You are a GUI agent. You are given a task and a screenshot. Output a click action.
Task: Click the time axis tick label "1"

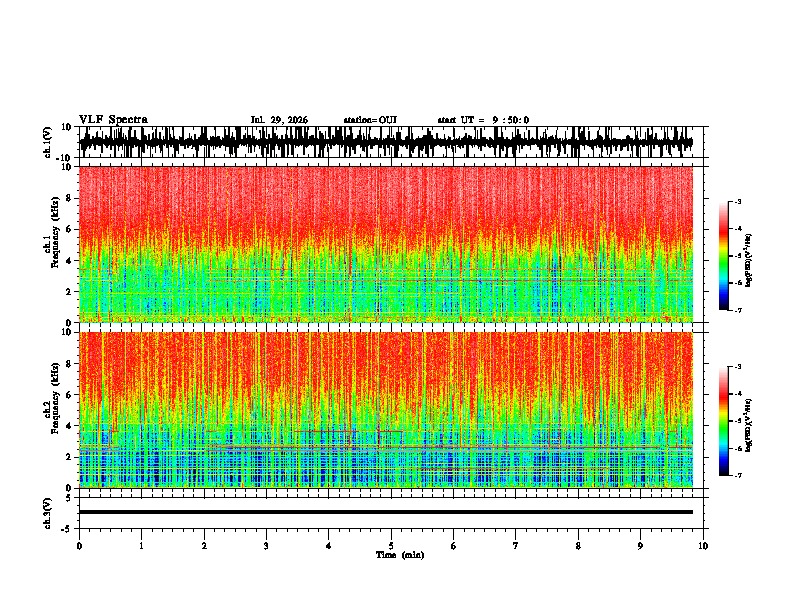(141, 546)
